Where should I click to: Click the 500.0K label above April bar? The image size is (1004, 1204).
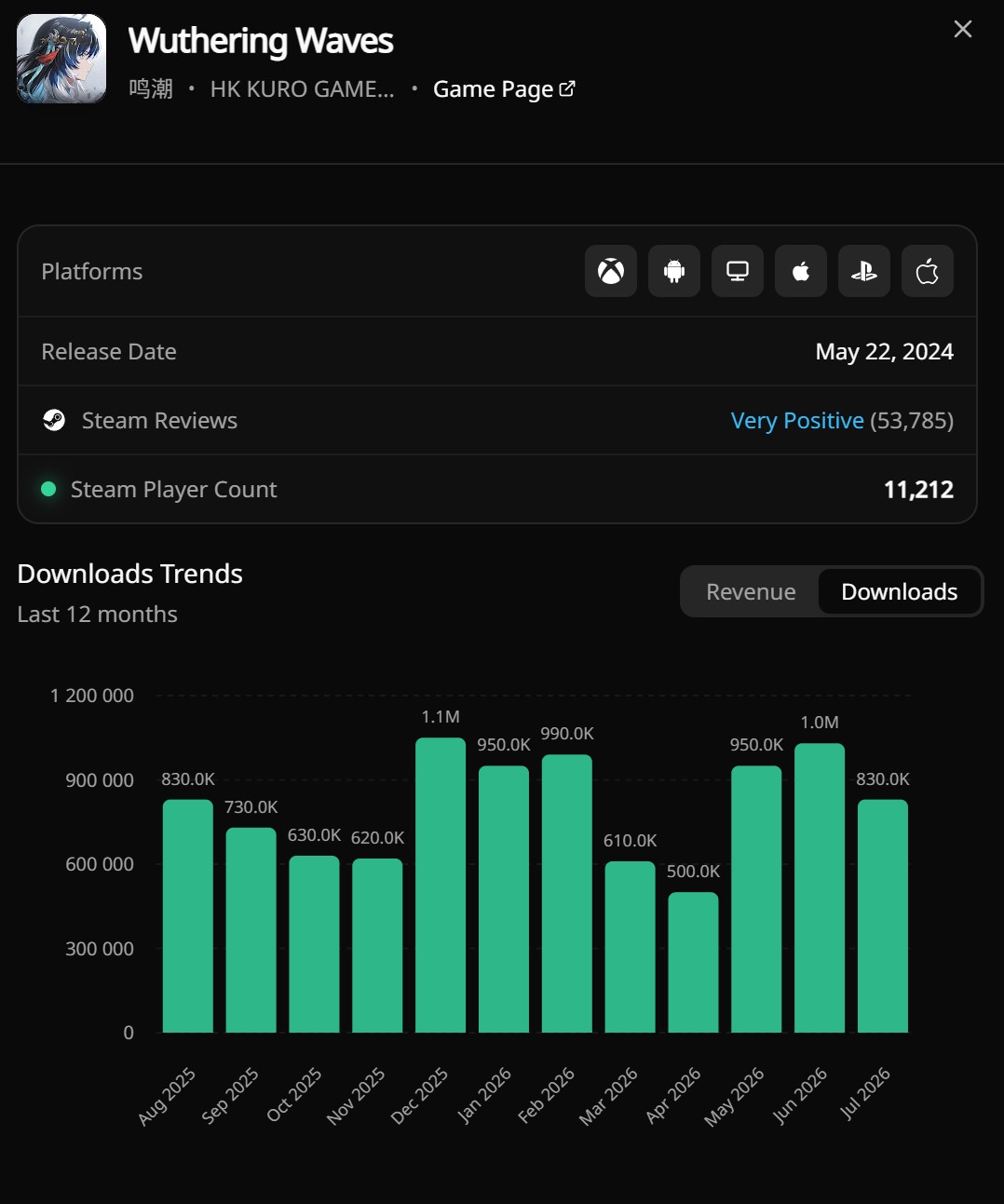click(693, 872)
